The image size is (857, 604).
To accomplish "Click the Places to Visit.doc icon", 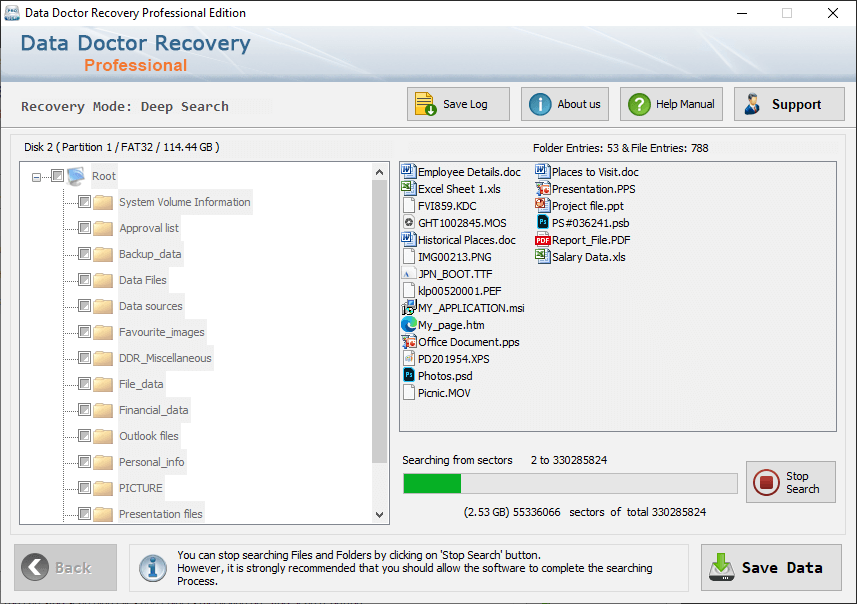I will pos(542,172).
